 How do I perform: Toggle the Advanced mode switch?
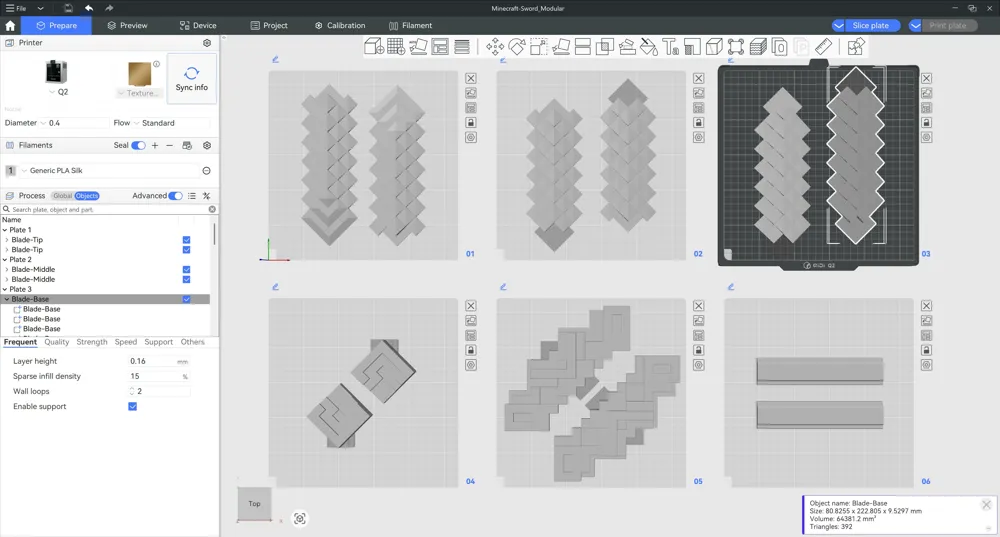click(x=175, y=196)
